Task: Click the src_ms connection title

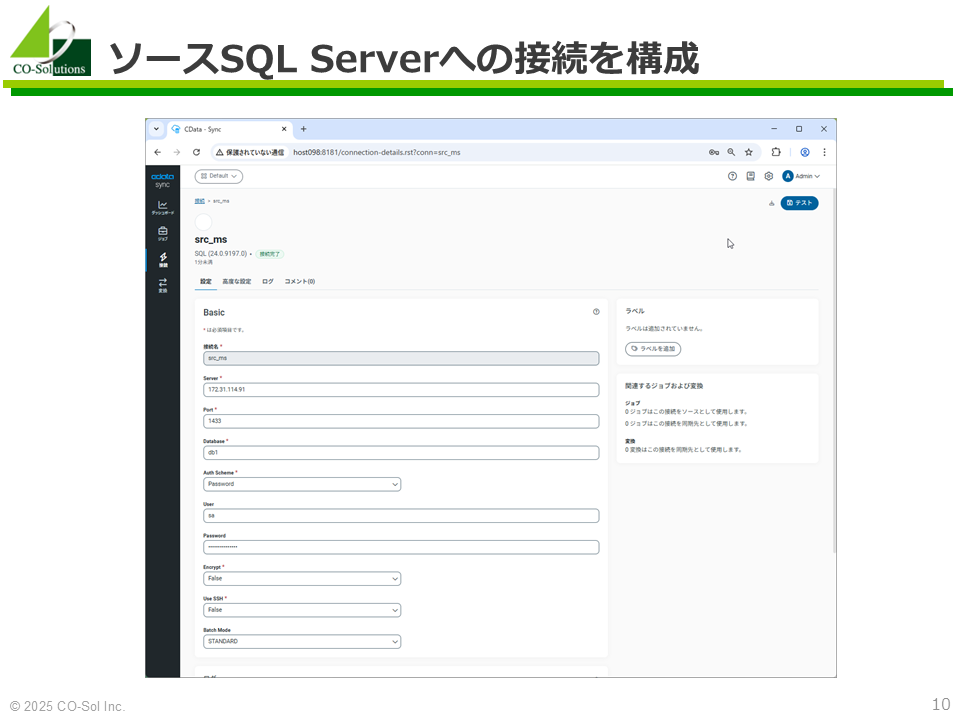Action: tap(211, 240)
